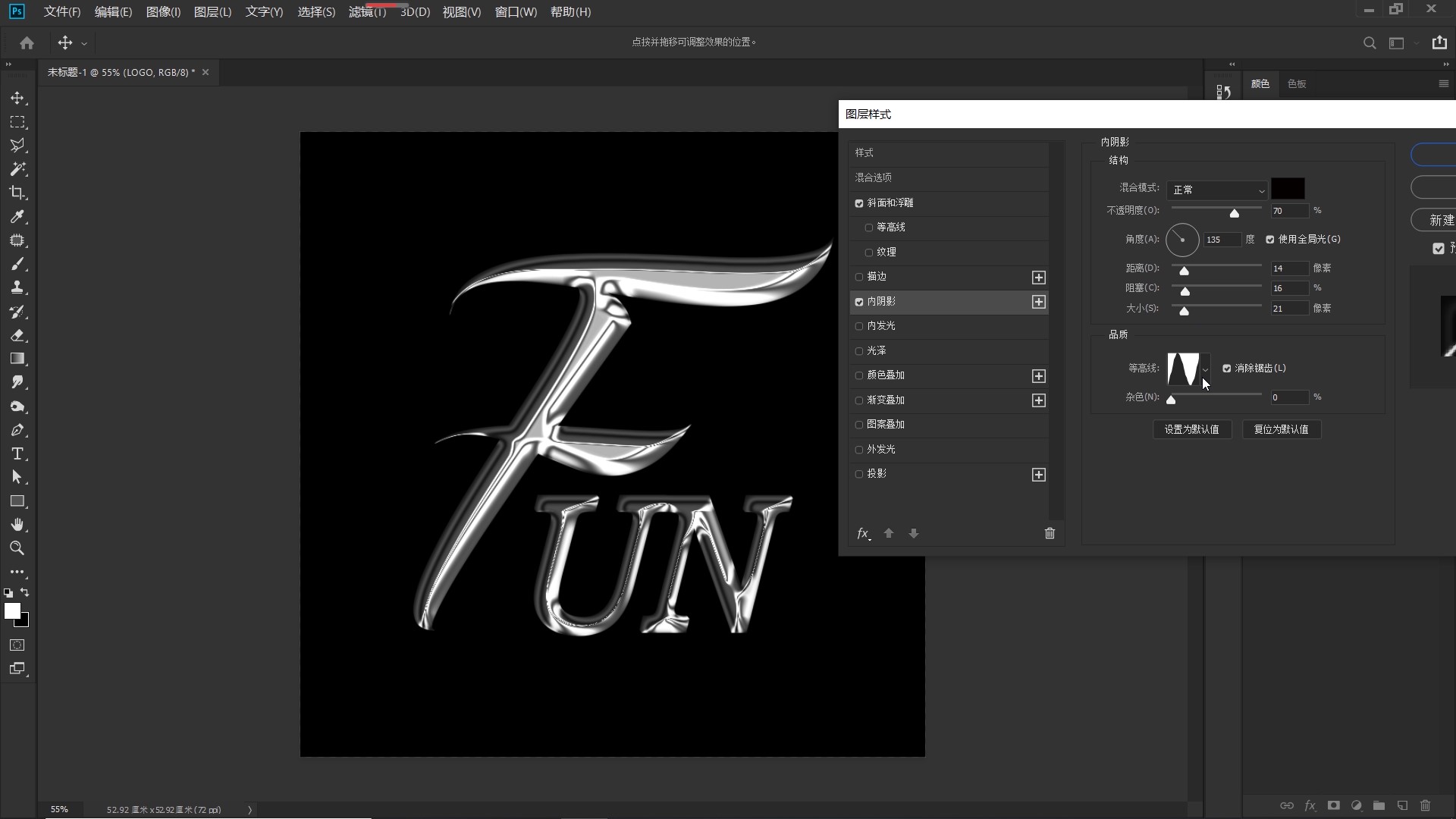1456x819 pixels.
Task: Select the Hand tool
Action: click(x=17, y=525)
